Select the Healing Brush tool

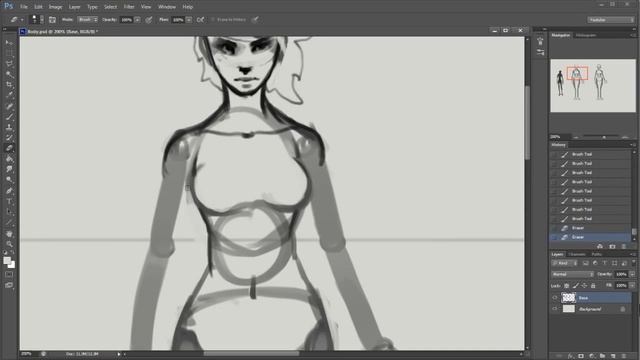(x=9, y=106)
